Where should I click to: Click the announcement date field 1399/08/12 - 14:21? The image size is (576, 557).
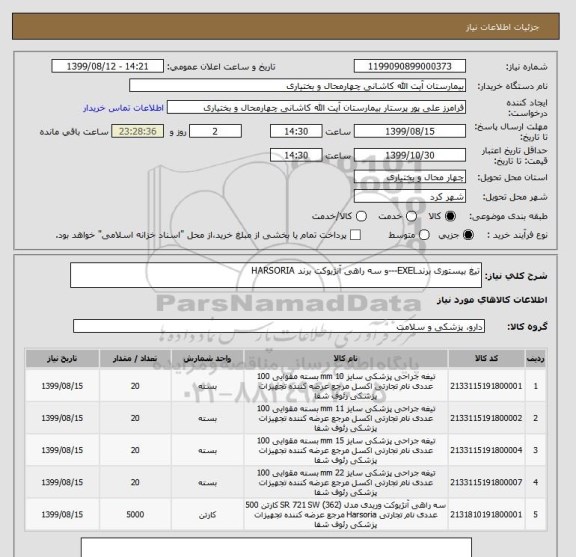point(107,66)
